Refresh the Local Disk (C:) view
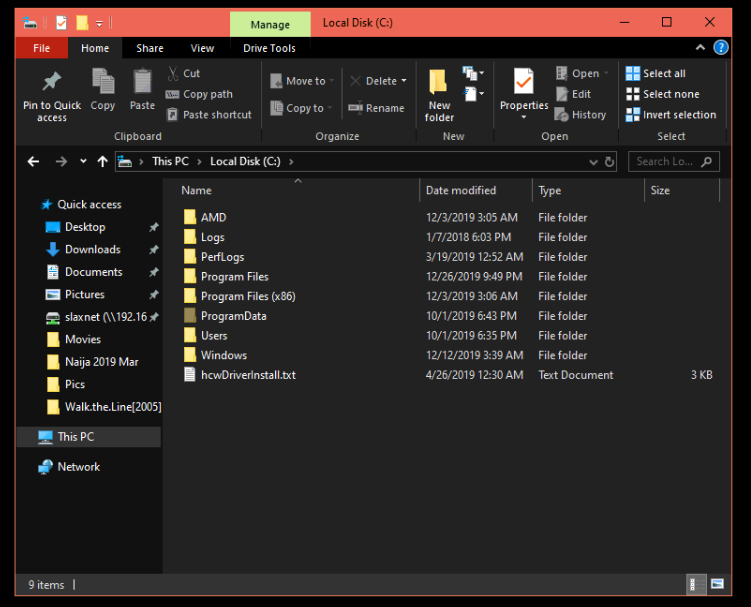 coord(609,162)
